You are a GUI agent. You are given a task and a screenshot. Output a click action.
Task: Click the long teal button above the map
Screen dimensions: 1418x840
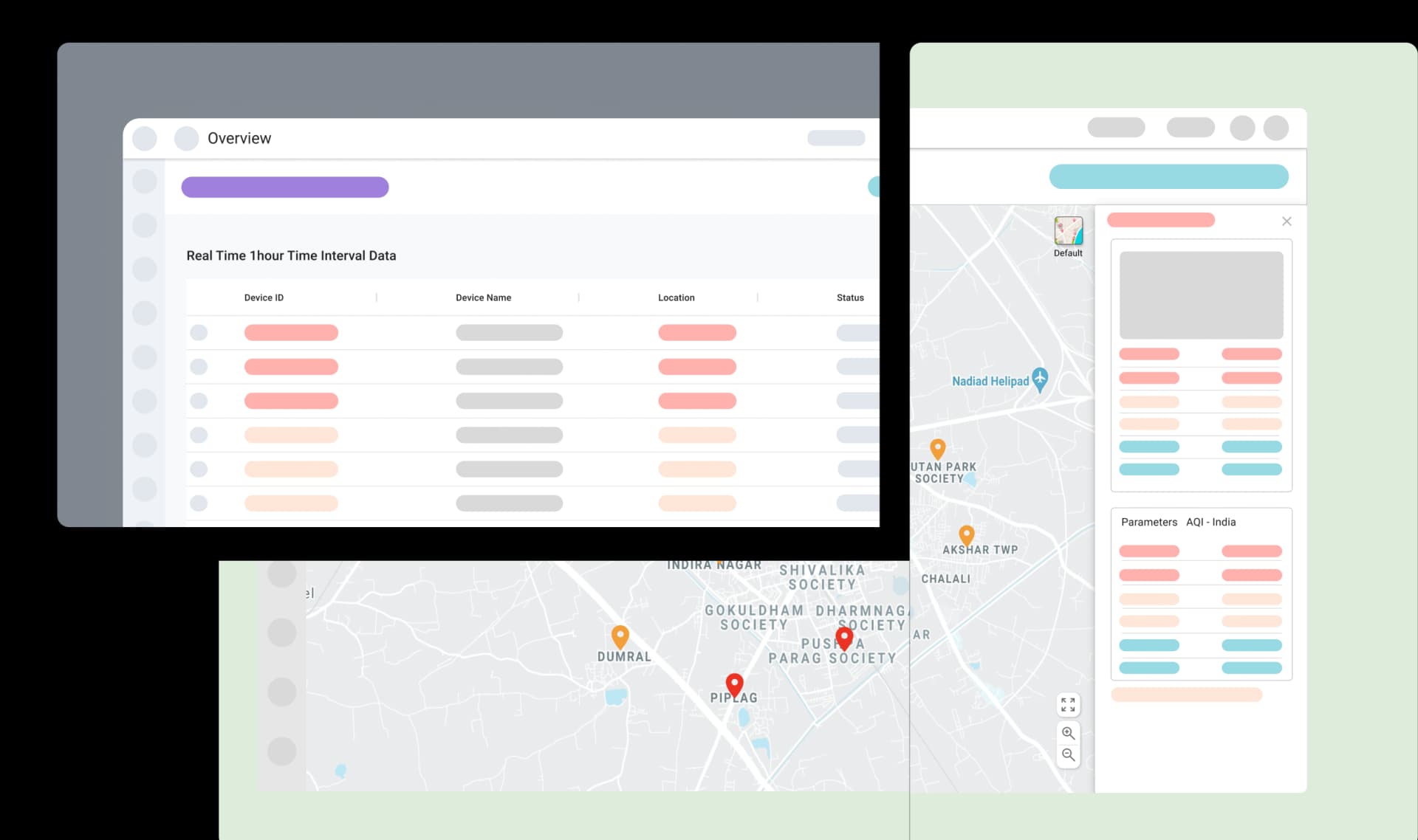pos(1168,177)
